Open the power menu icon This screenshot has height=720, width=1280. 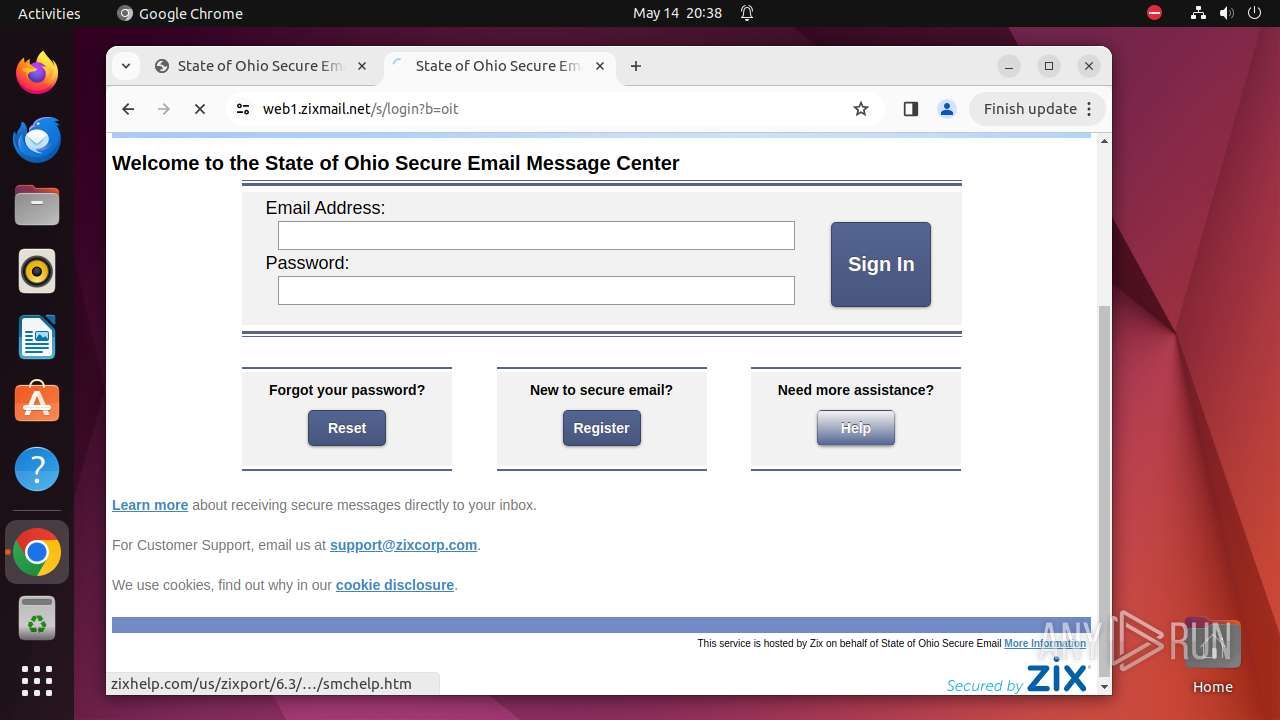pyautogui.click(x=1254, y=13)
